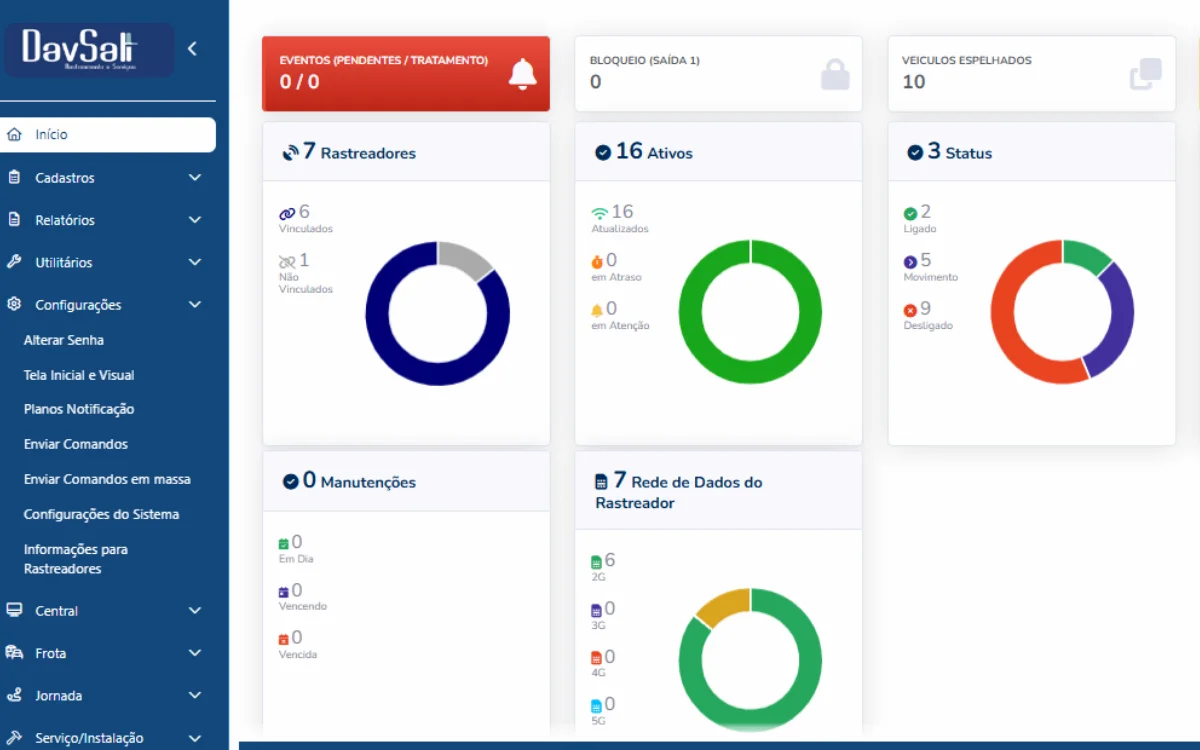Screen dimensions: 1200x750
Task: Click the SIM card icon above 5G
Action: (x=597, y=706)
